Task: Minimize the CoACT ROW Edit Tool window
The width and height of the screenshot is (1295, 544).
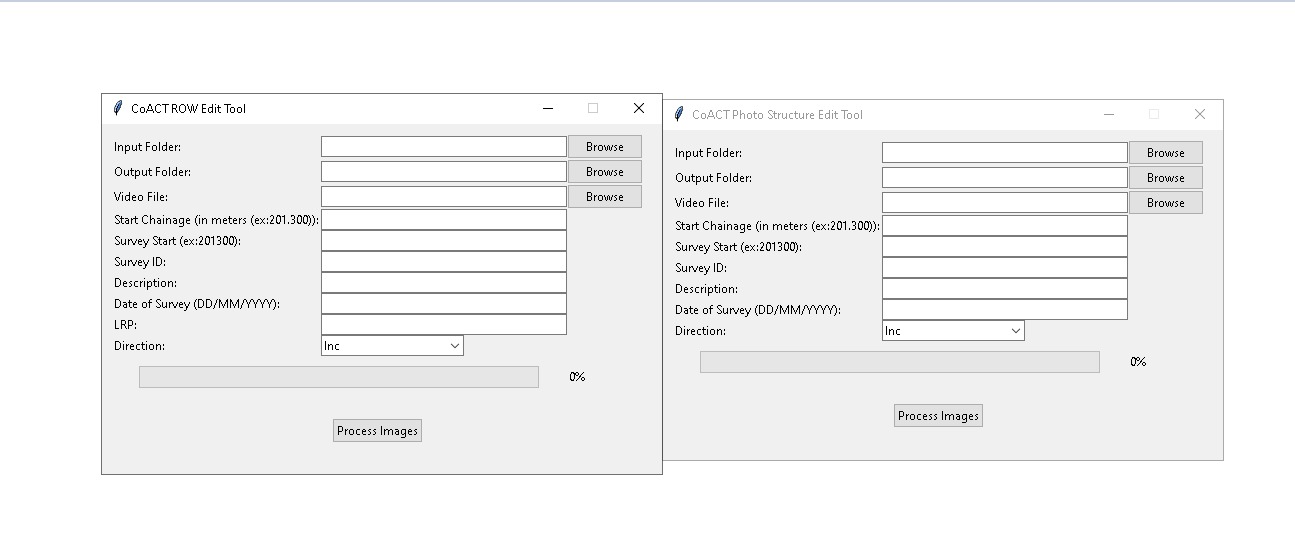Action: click(x=547, y=108)
